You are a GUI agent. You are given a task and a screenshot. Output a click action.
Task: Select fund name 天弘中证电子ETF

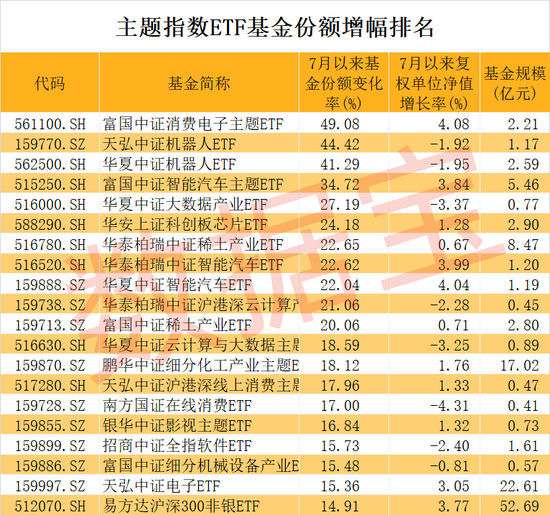click(x=161, y=486)
